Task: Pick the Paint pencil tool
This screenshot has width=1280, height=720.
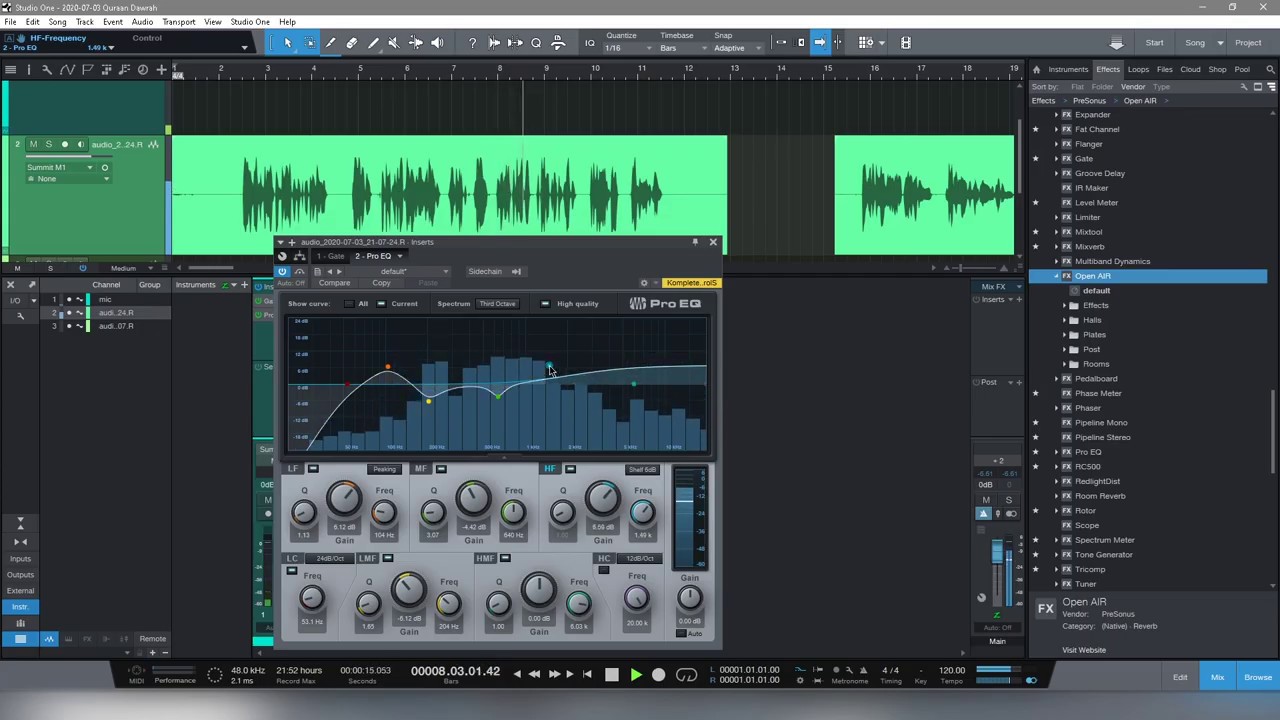Action: [373, 43]
